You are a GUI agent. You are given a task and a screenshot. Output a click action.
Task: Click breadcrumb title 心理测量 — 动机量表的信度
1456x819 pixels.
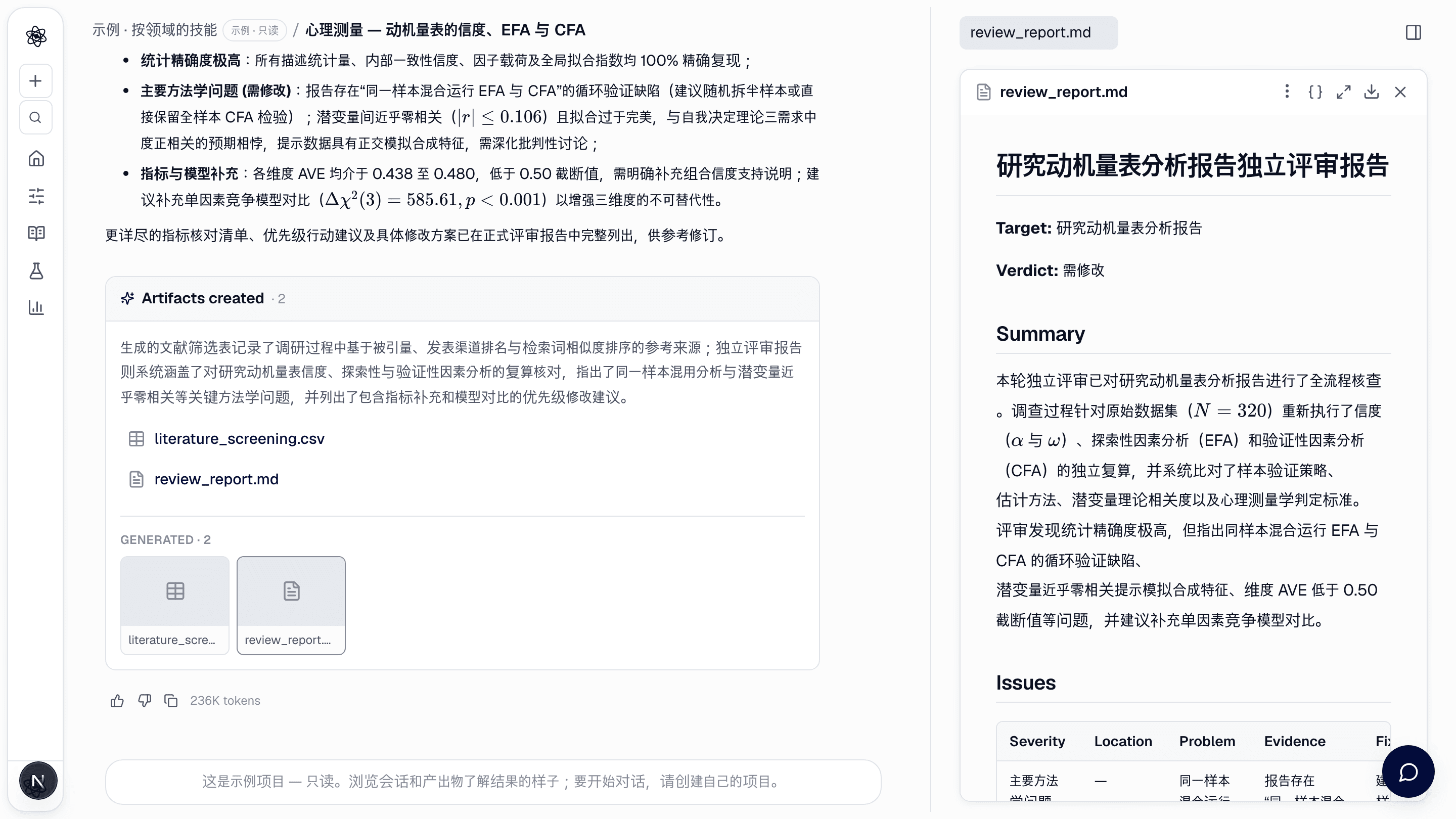coord(445,30)
